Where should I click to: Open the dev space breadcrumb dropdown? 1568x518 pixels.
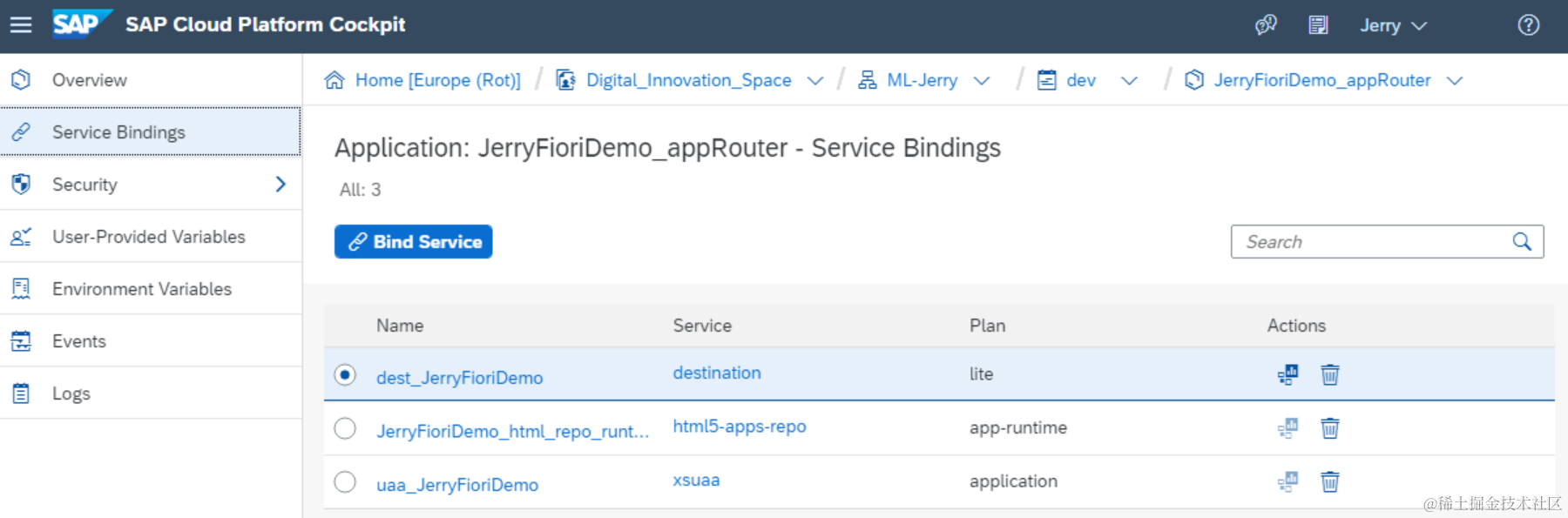pyautogui.click(x=1129, y=81)
